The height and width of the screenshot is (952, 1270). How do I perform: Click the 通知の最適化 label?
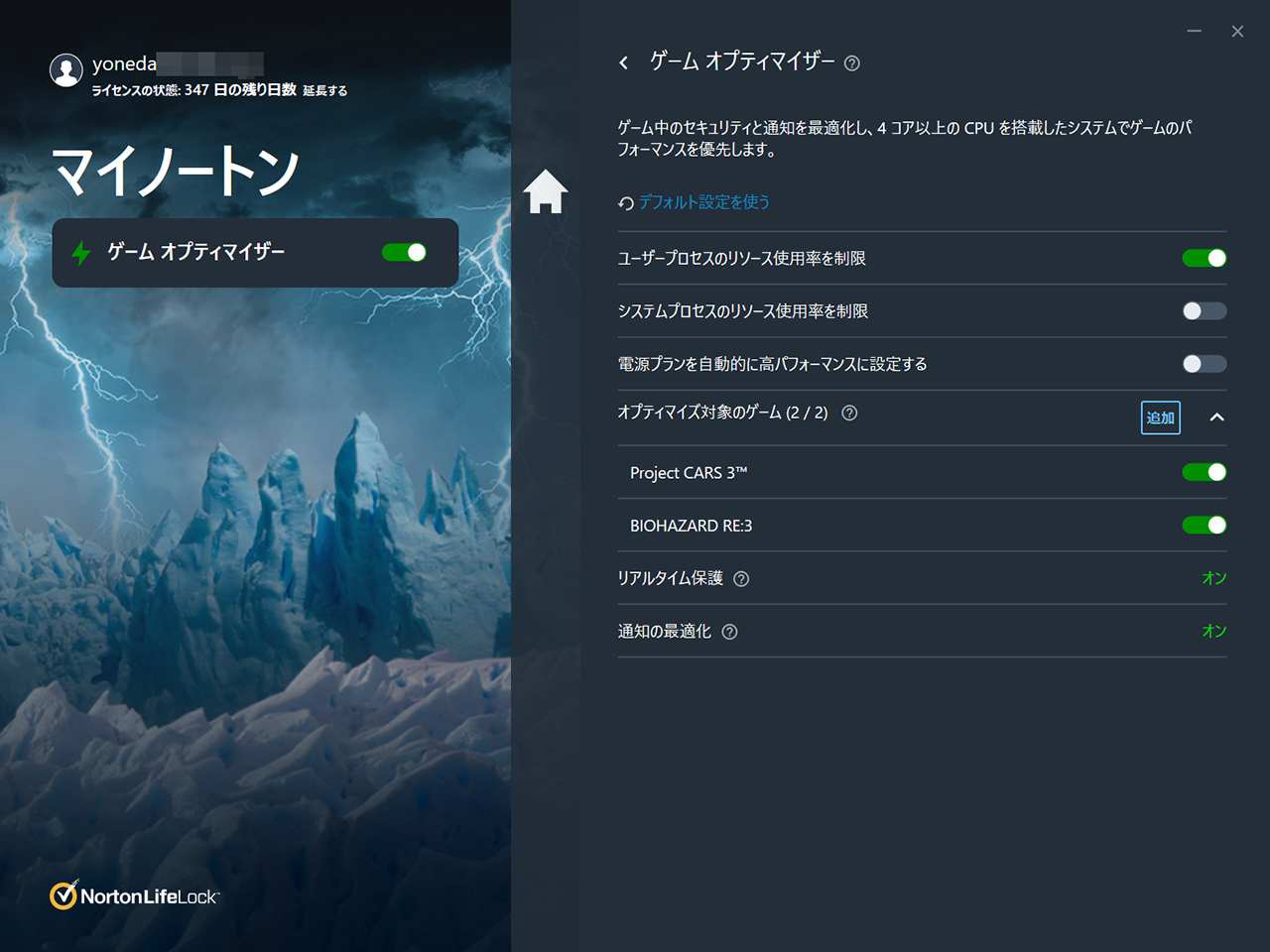tap(665, 632)
